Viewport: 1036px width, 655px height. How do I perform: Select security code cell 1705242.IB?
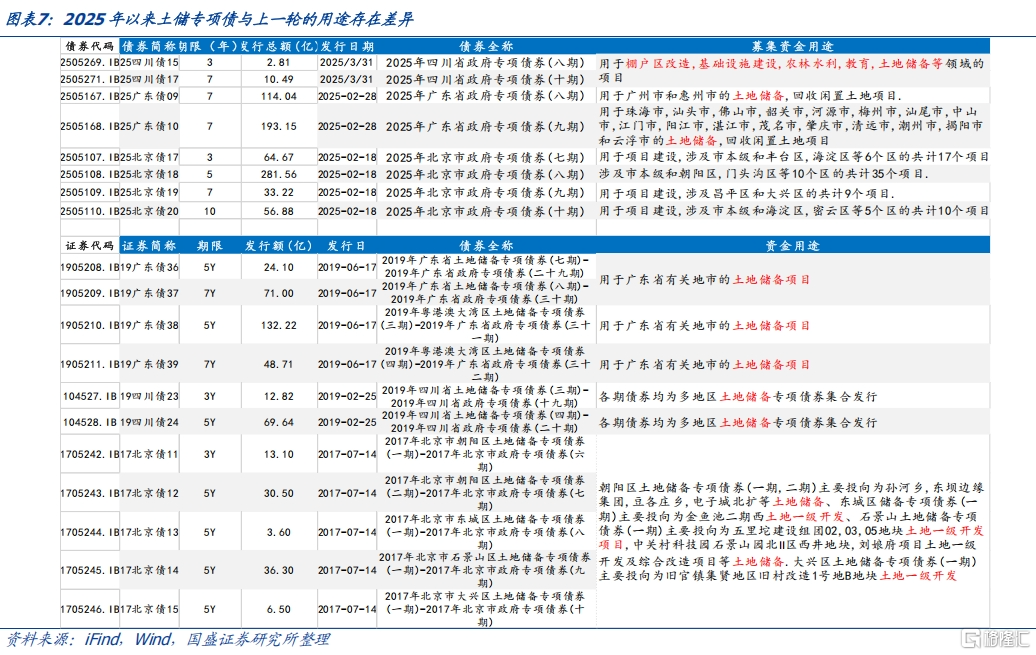pyautogui.click(x=90, y=455)
